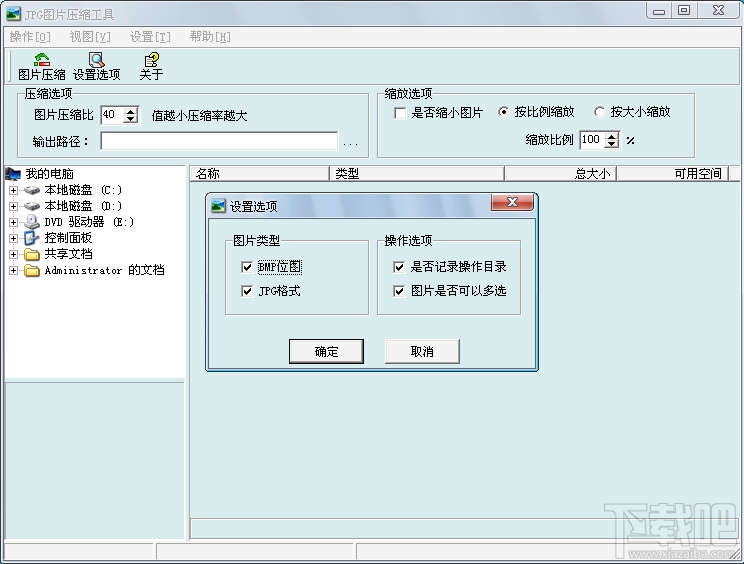
Task: Select DVD 驱动器 (E:) label in tree
Action: [90, 222]
